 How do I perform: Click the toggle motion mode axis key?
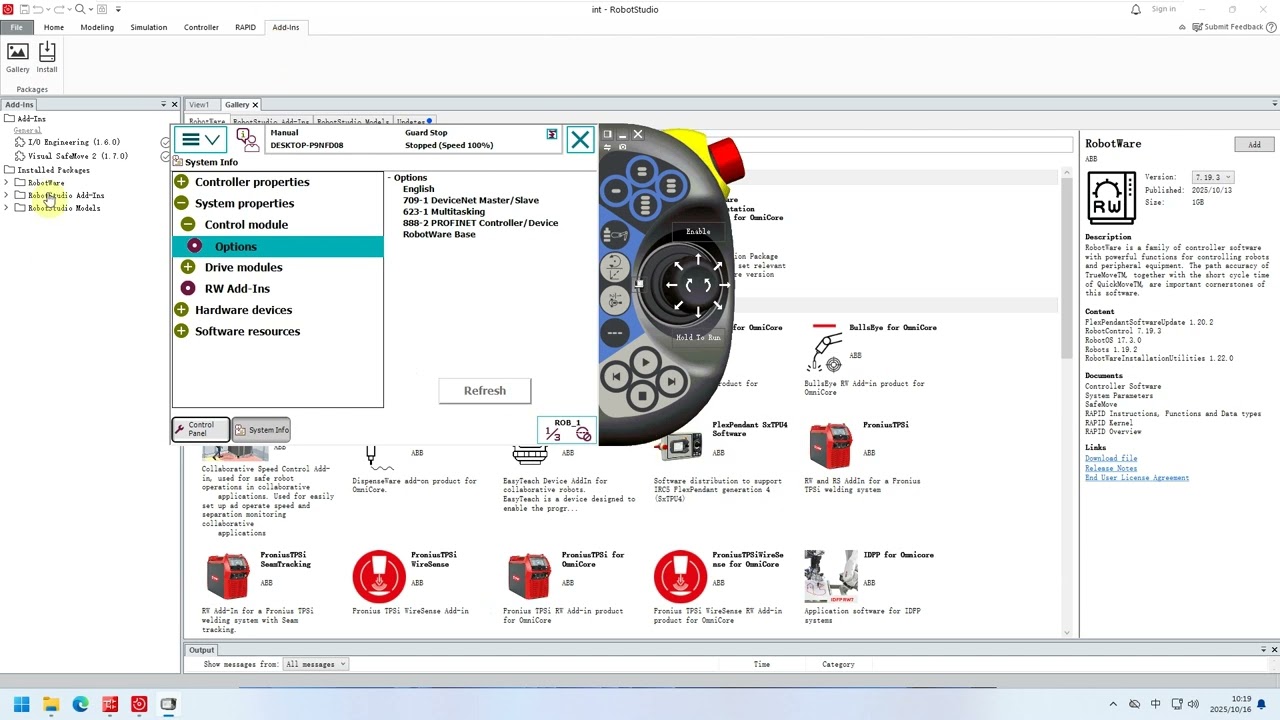614,299
